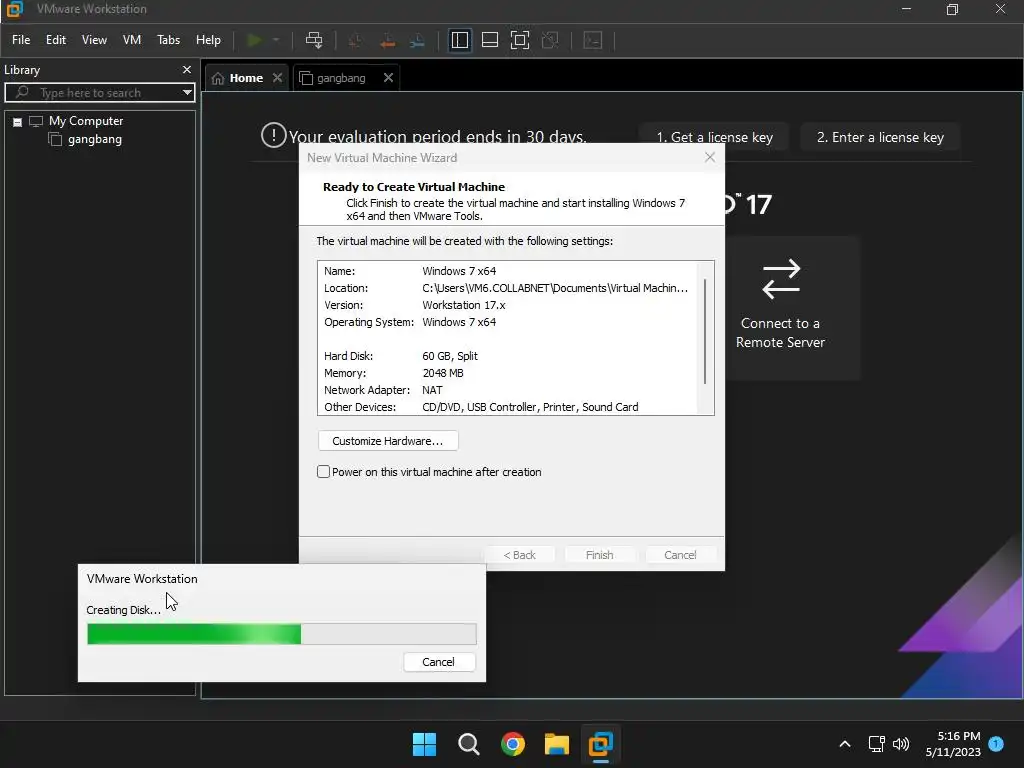Close the Home tab
Image resolution: width=1024 pixels, height=768 pixels.
click(x=278, y=78)
